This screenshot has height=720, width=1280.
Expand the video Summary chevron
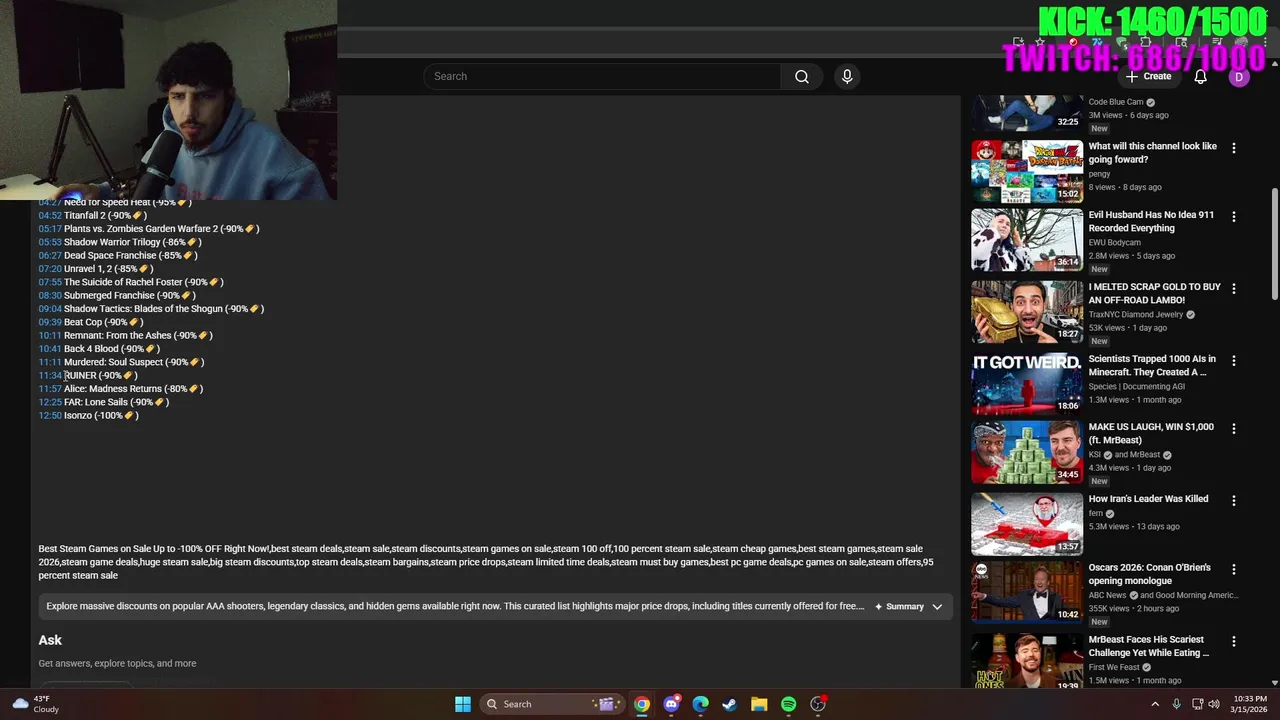pyautogui.click(x=937, y=606)
